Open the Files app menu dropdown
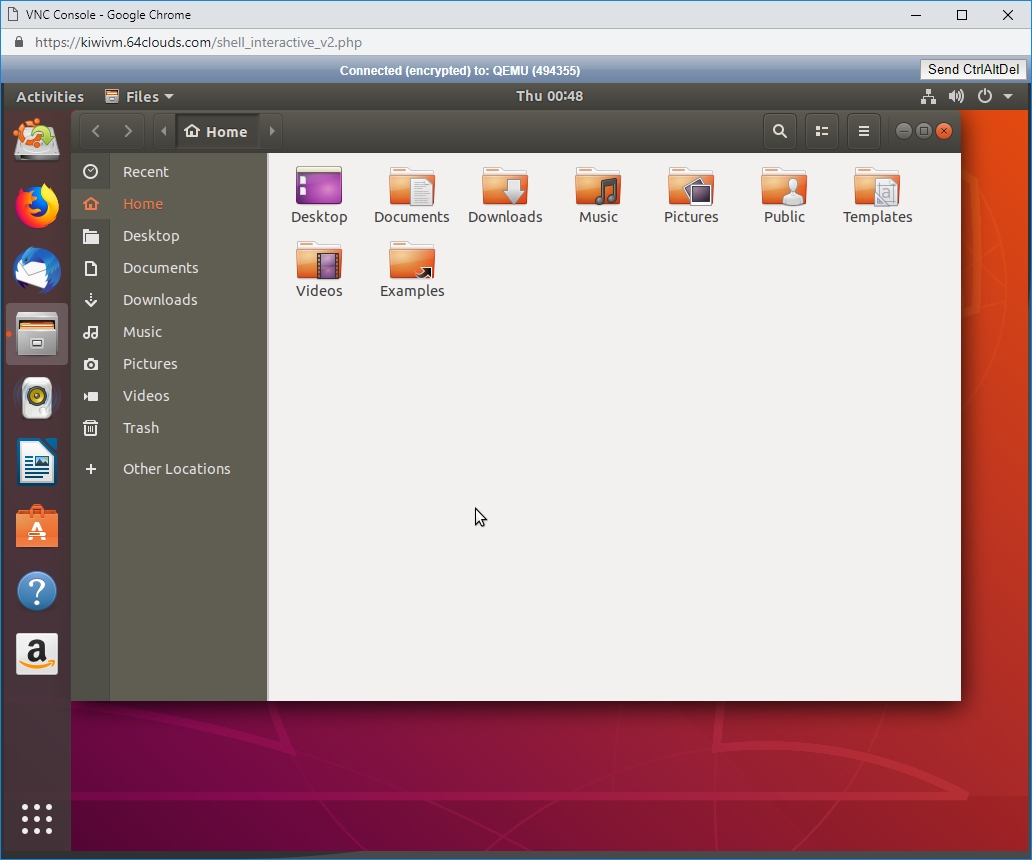This screenshot has width=1032, height=860. 139,97
